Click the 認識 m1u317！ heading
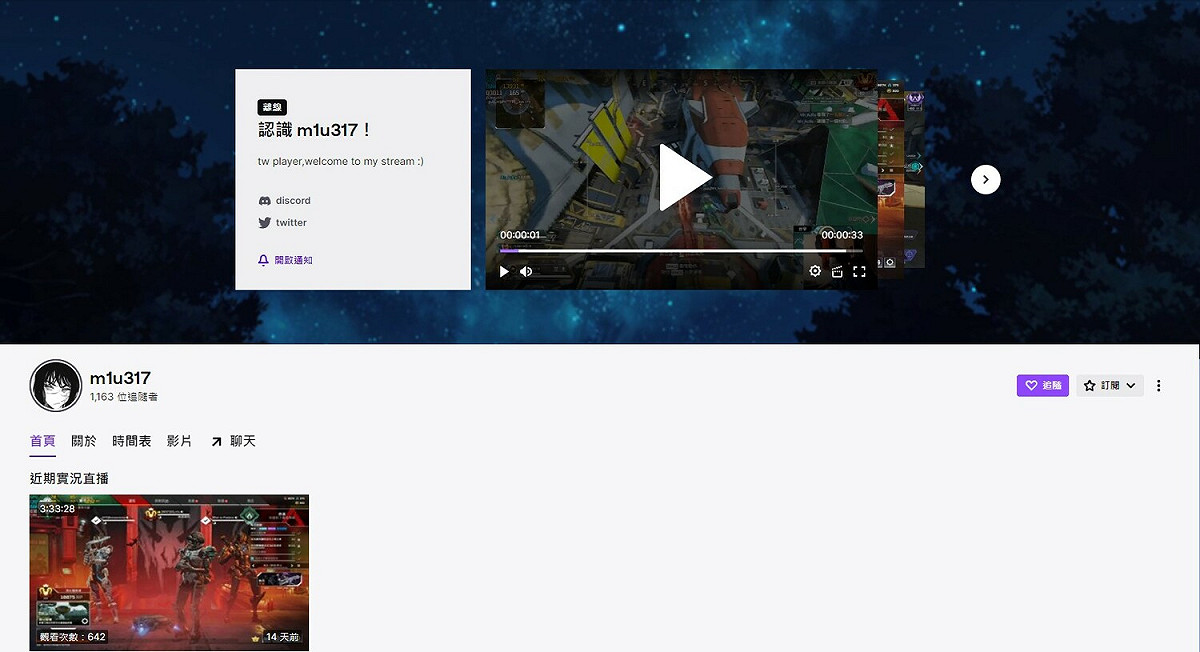The width and height of the screenshot is (1200, 652). [315, 130]
